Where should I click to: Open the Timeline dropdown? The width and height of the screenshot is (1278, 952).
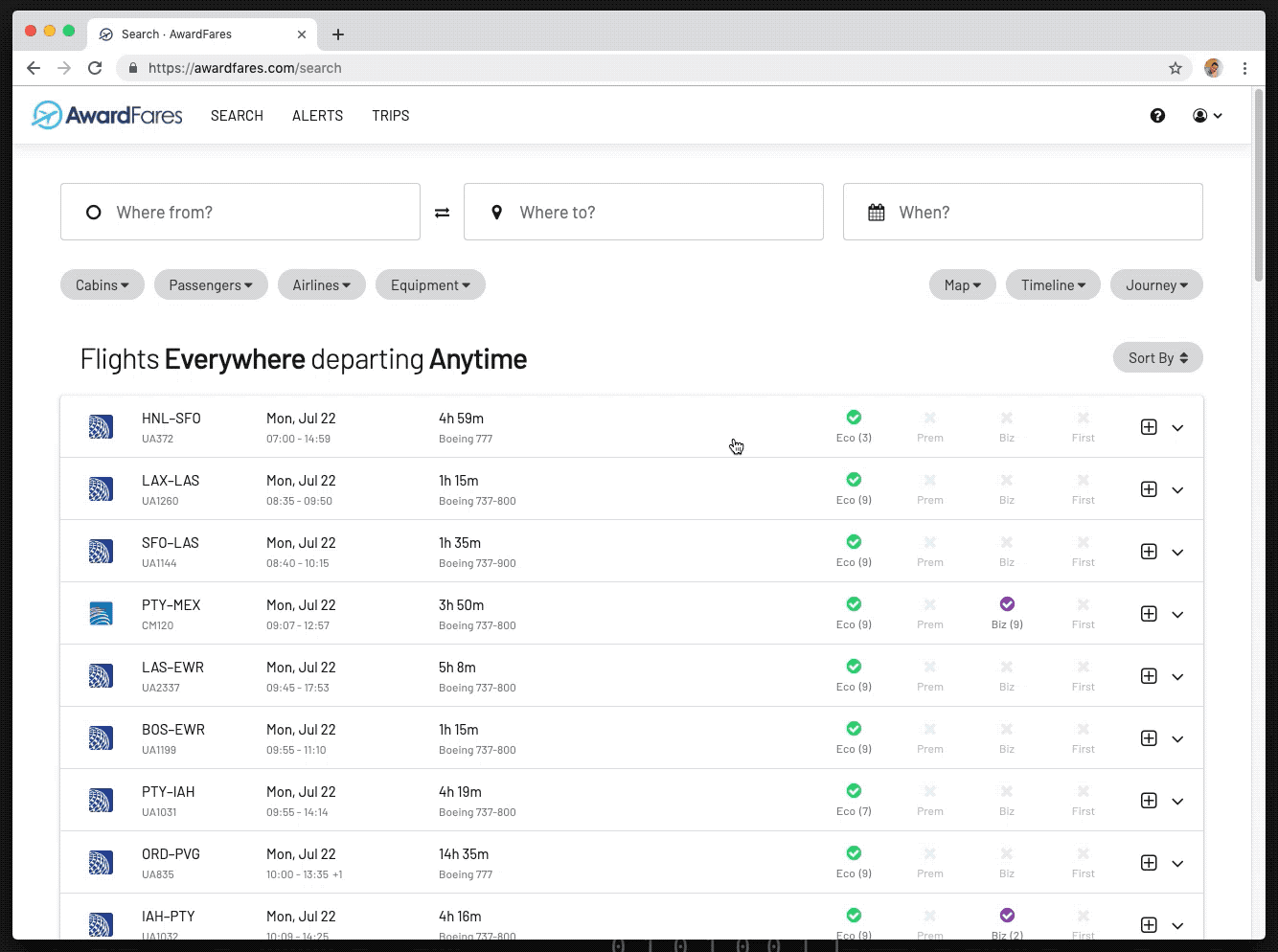tap(1053, 284)
